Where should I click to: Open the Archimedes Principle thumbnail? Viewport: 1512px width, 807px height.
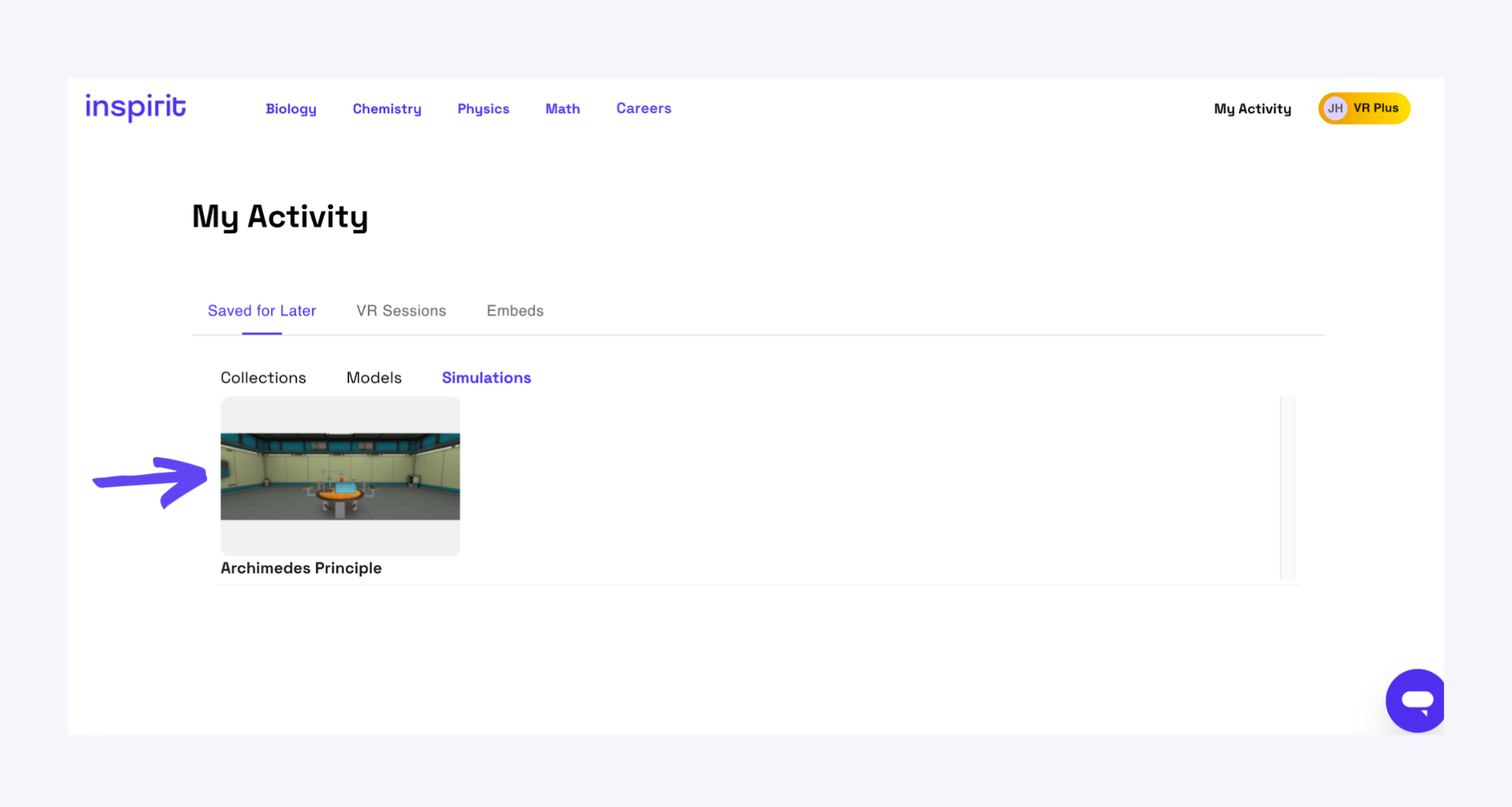coord(340,476)
